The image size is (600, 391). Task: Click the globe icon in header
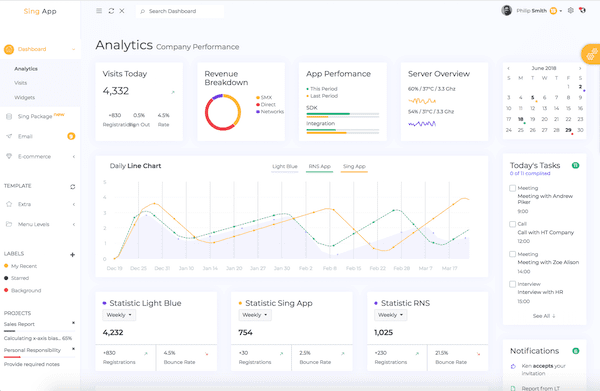[582, 10]
